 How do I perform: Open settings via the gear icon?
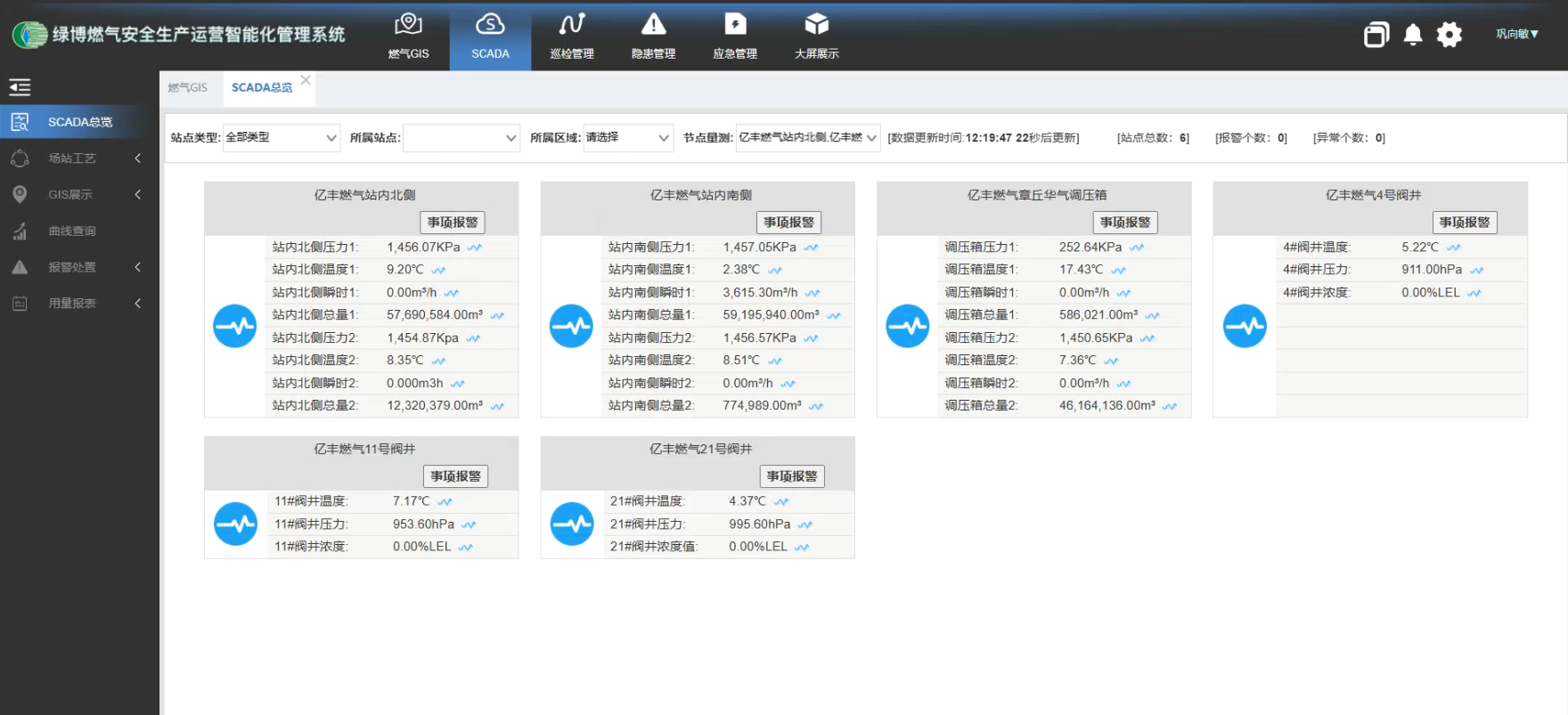(x=1450, y=35)
